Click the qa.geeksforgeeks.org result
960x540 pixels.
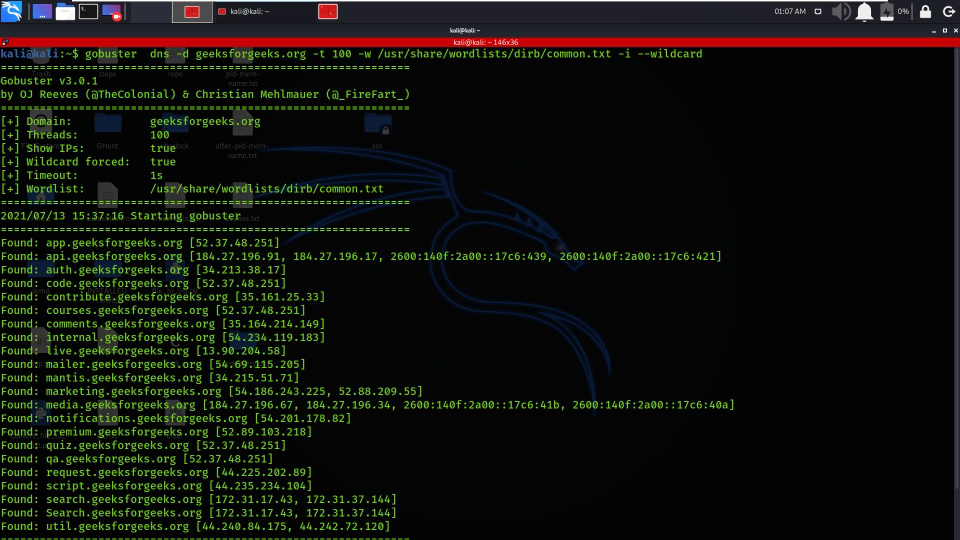pos(137,458)
